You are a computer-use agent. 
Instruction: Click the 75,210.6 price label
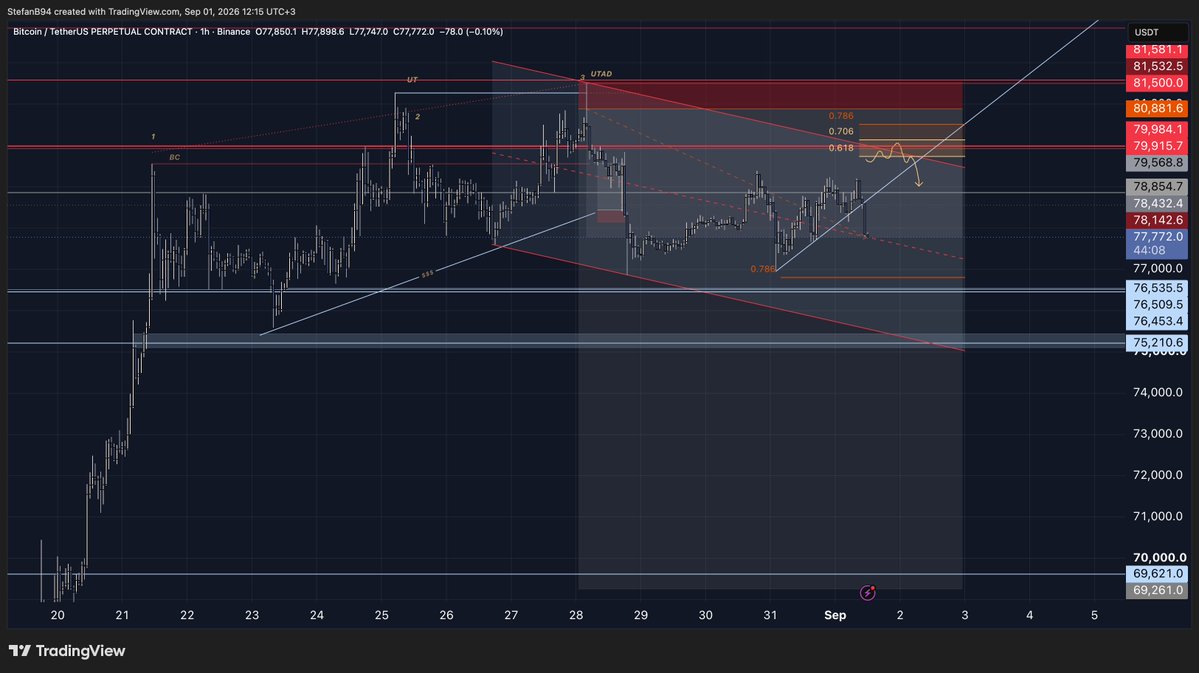(1158, 343)
